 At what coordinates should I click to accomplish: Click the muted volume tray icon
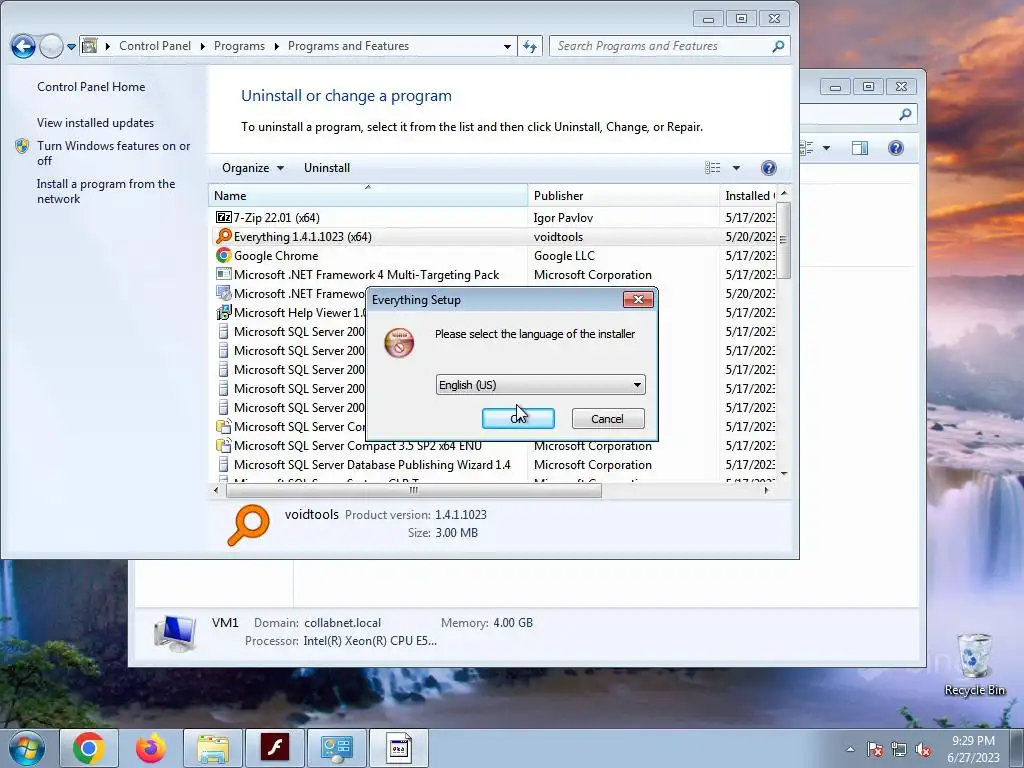point(923,749)
